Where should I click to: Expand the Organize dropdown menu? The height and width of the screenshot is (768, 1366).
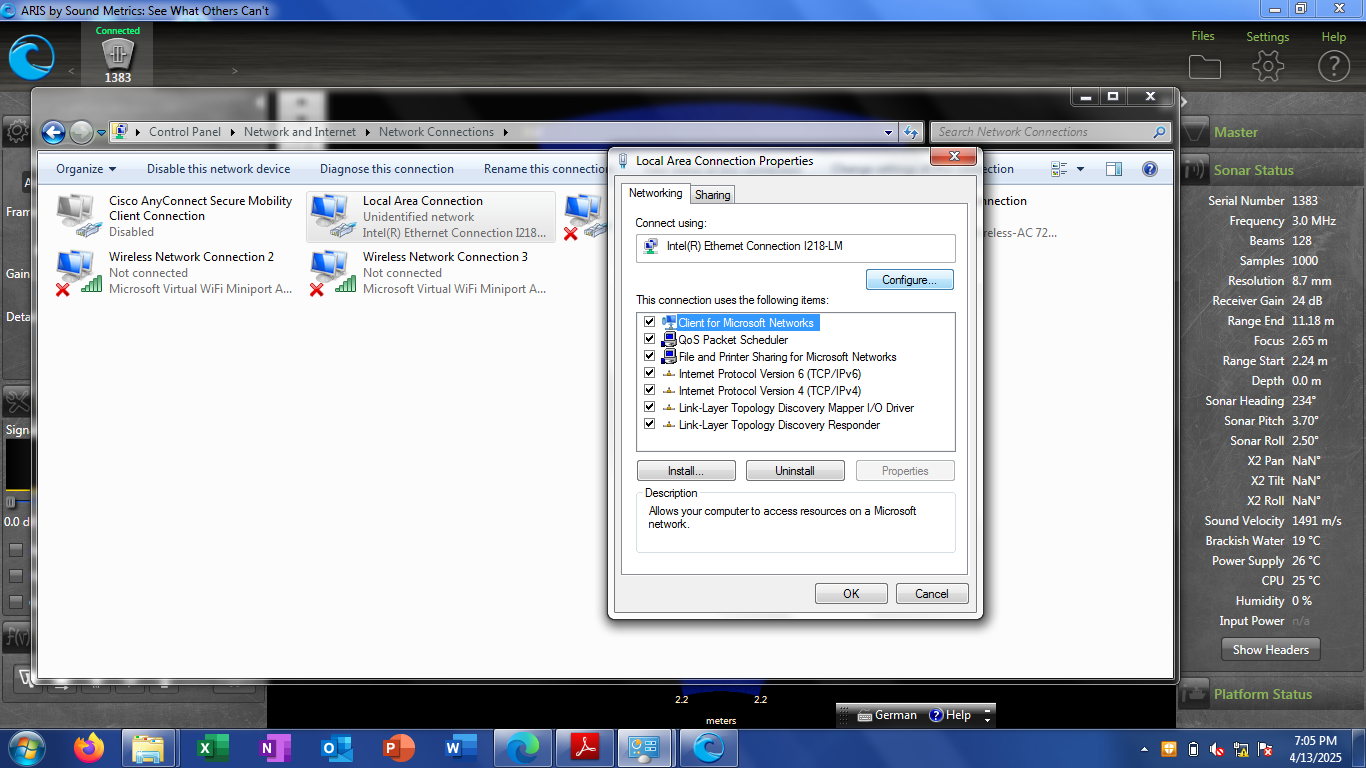coord(86,169)
